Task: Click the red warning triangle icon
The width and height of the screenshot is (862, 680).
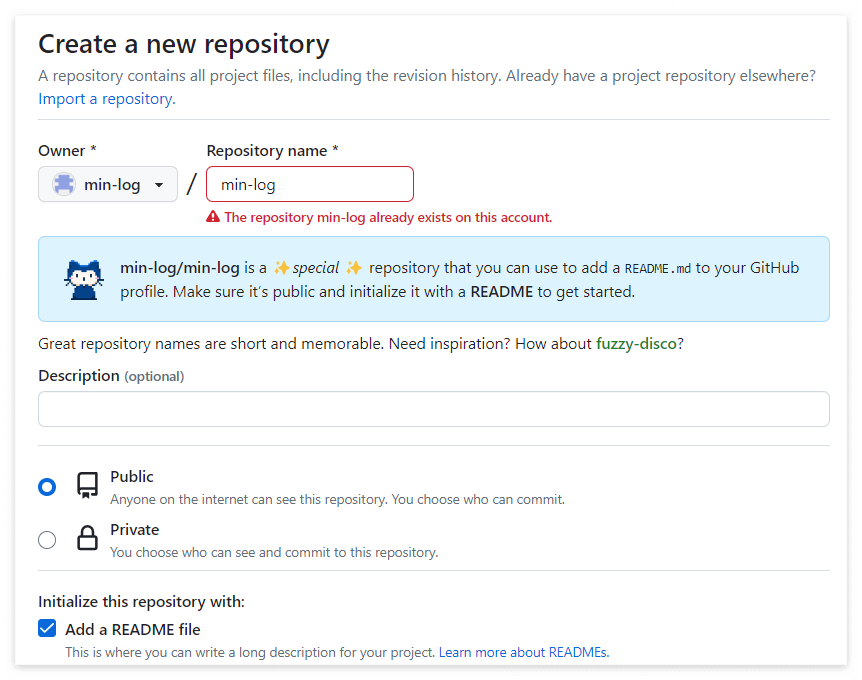Action: 213,217
